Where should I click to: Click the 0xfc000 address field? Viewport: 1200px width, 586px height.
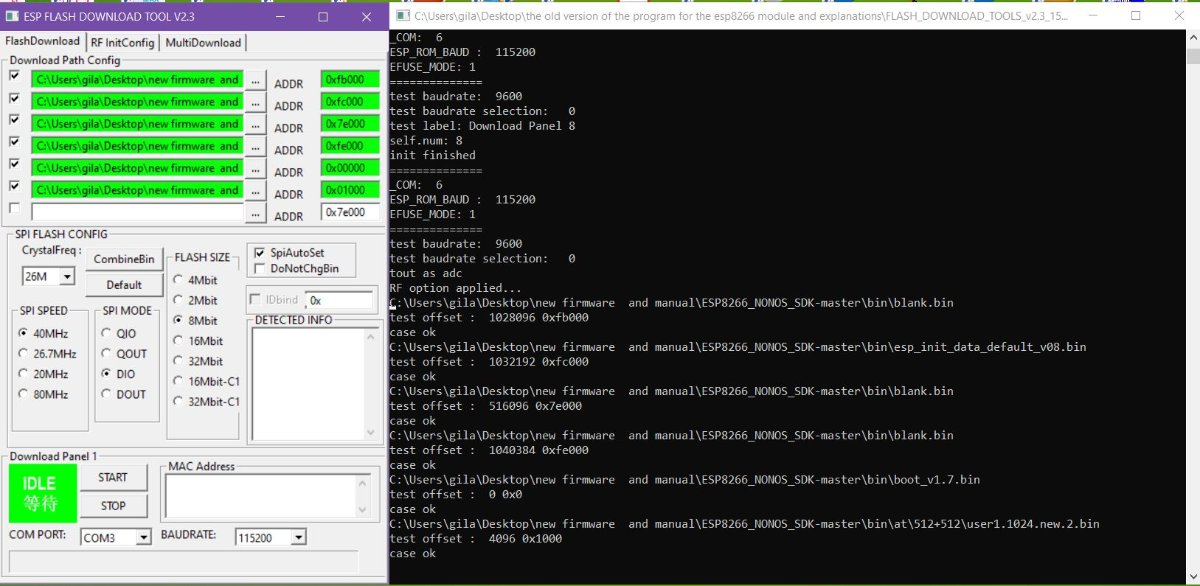350,102
